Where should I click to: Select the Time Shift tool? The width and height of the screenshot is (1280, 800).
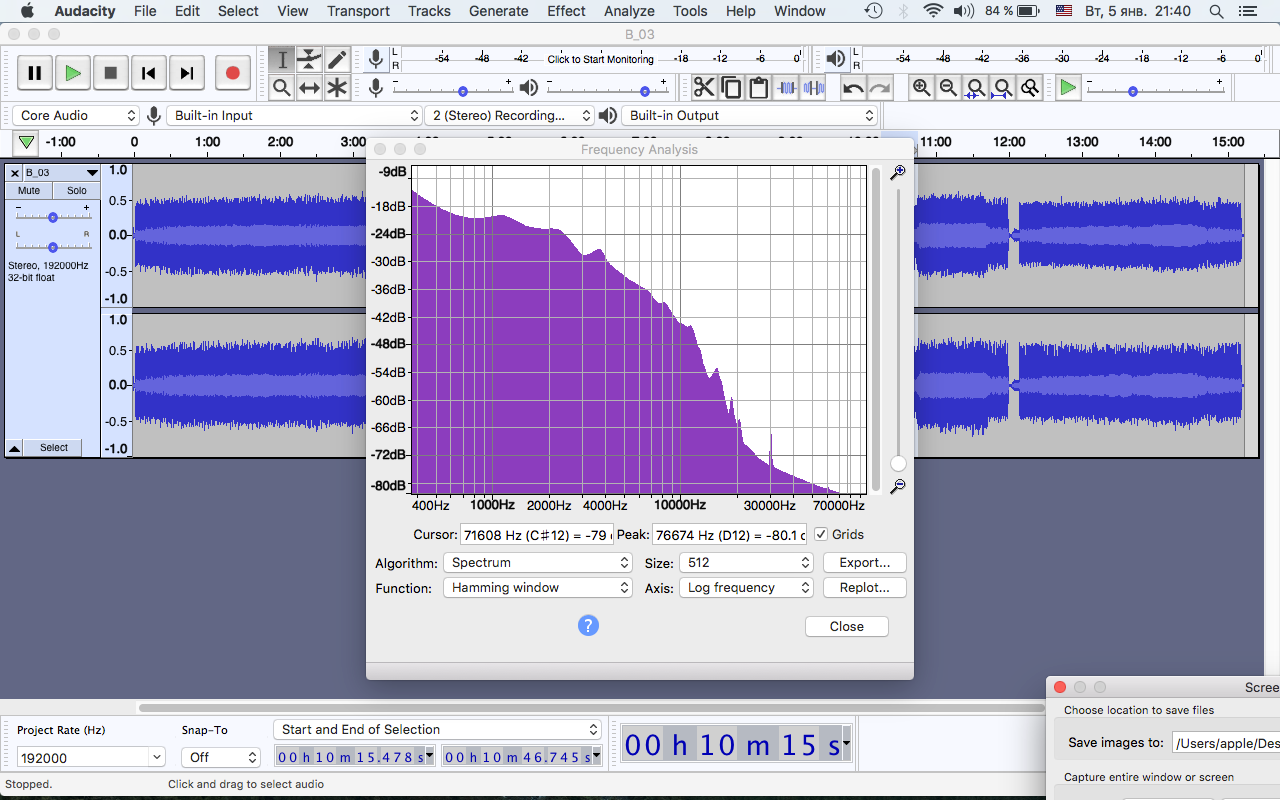(310, 88)
